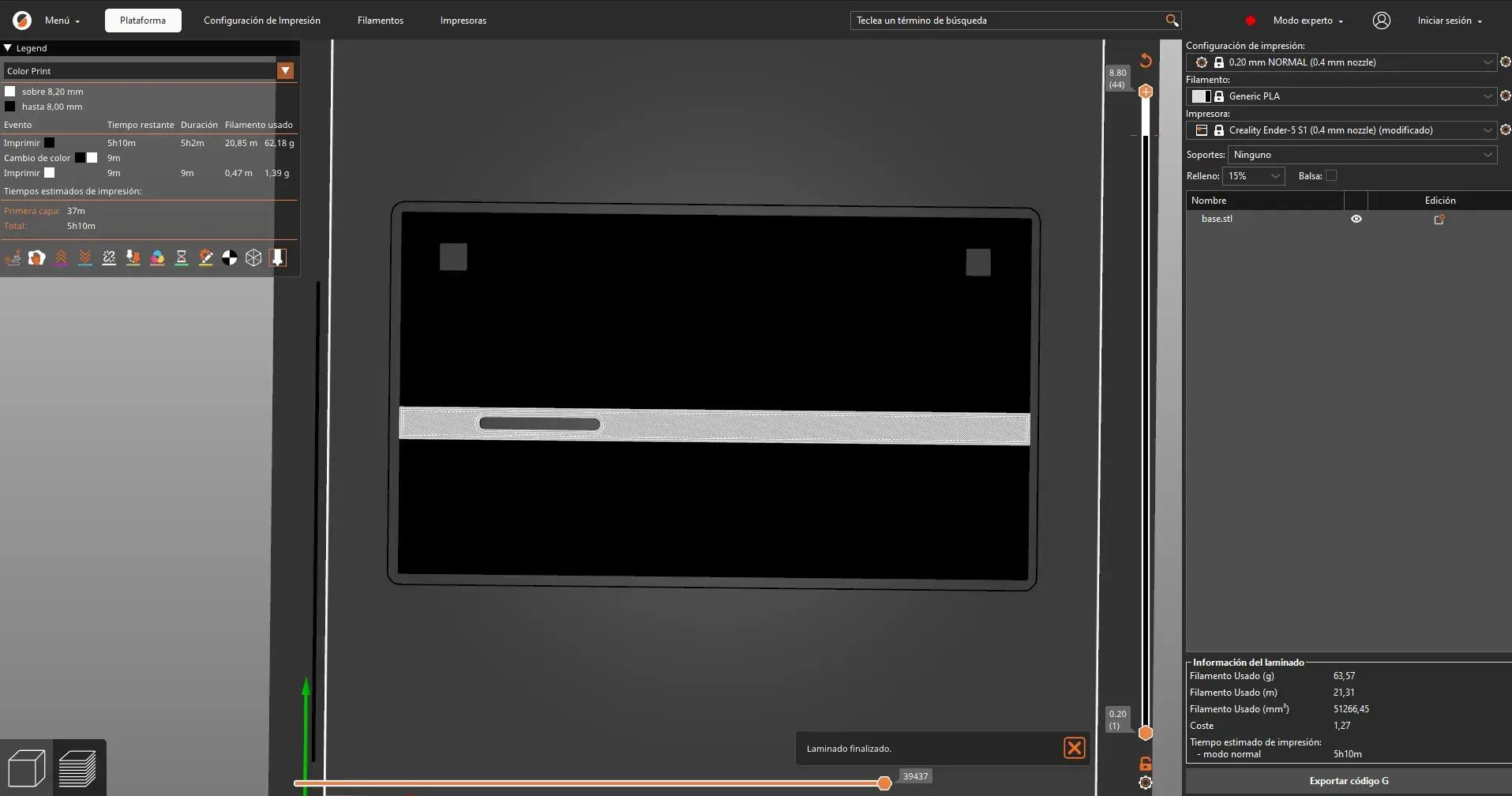Expand the Relleno 15% dropdown
Viewport: 1512px width, 796px height.
coord(1254,176)
